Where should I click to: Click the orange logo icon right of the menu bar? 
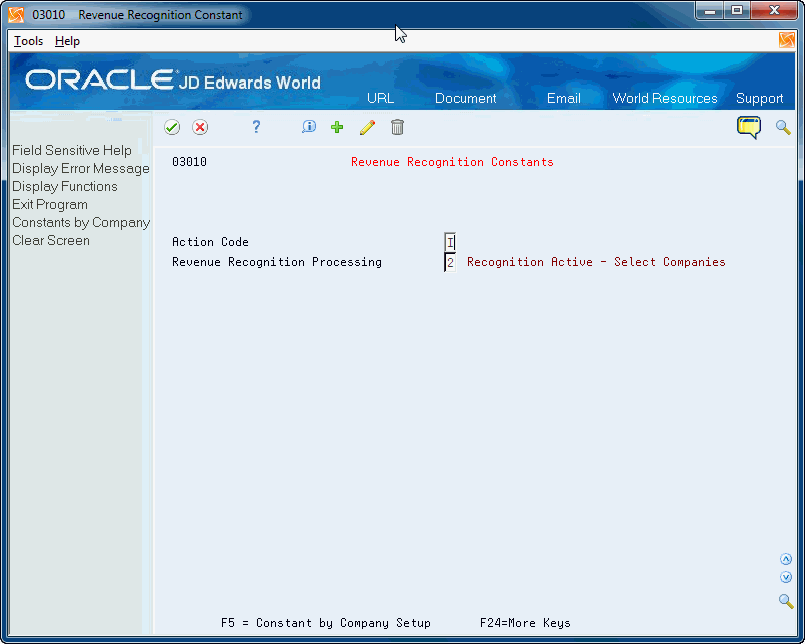[787, 40]
